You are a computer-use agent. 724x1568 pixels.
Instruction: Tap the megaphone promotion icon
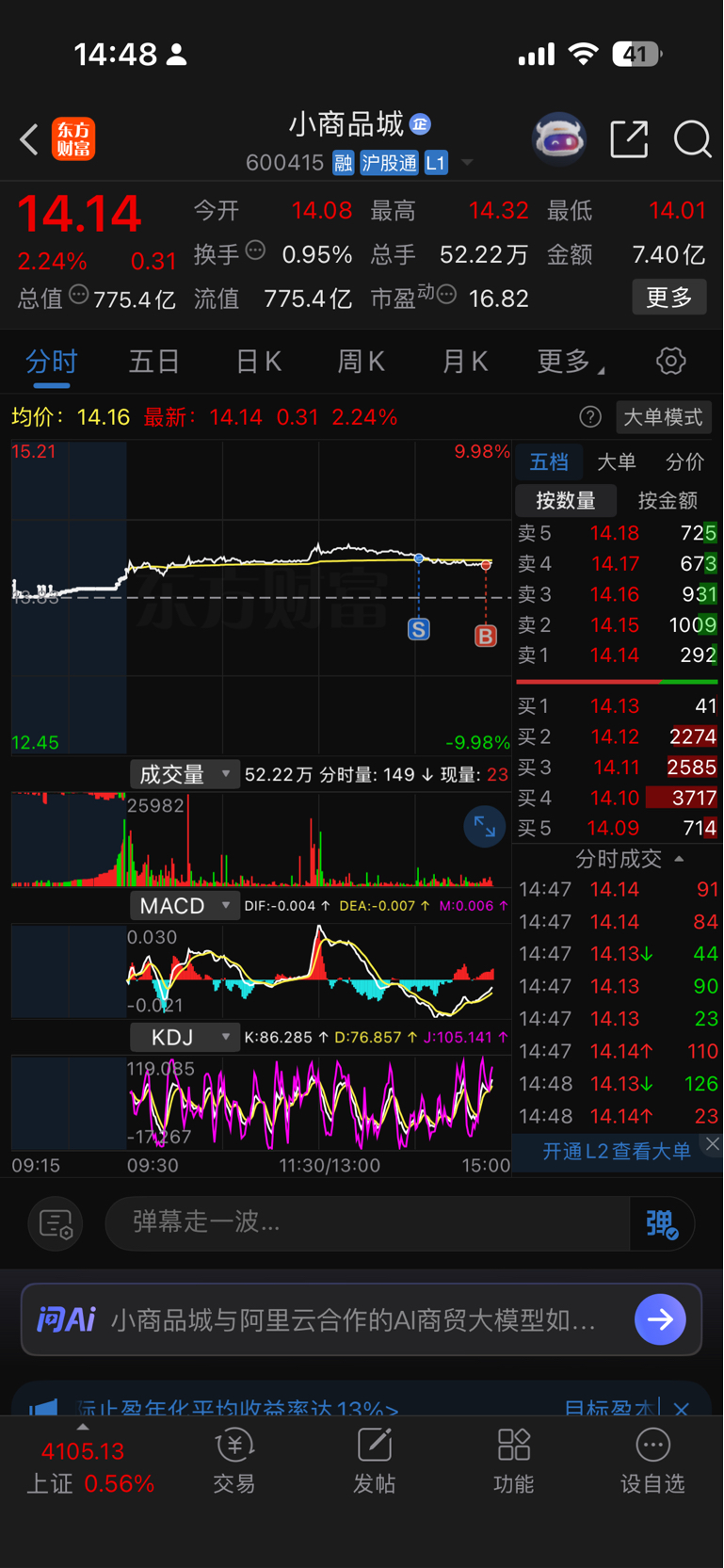43,1409
